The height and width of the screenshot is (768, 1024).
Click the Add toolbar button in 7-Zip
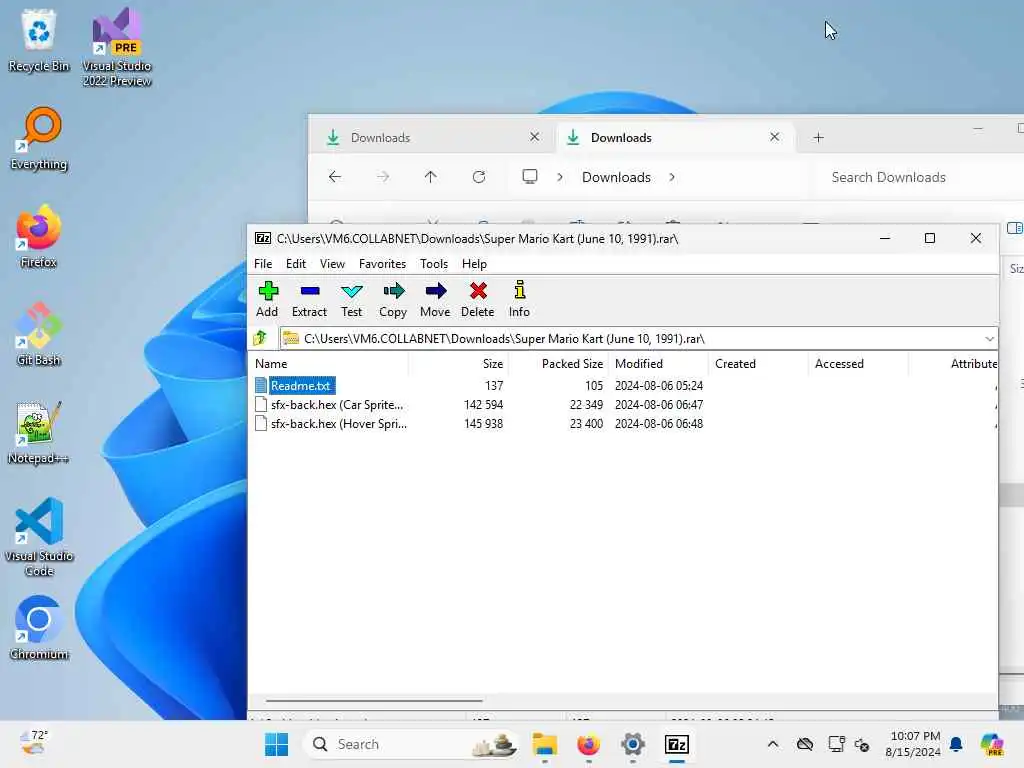tap(267, 299)
